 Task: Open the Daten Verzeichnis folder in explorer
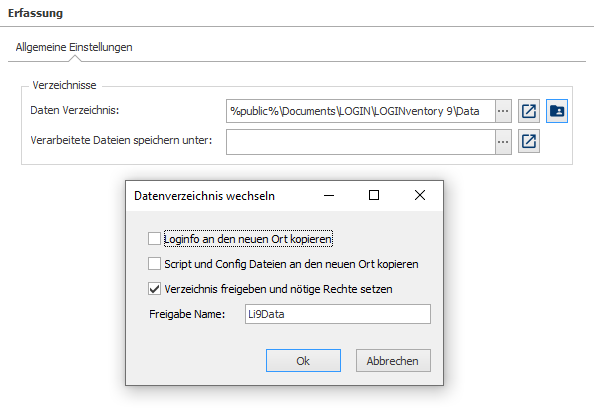point(528,111)
